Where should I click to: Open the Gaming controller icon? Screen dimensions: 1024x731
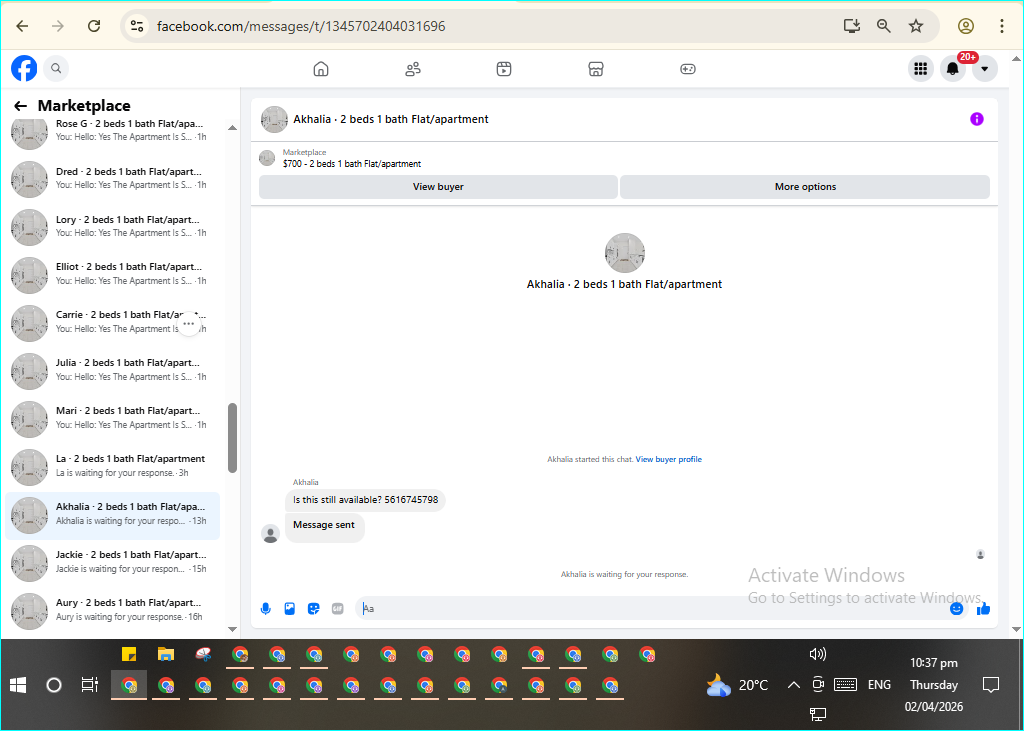pos(688,69)
